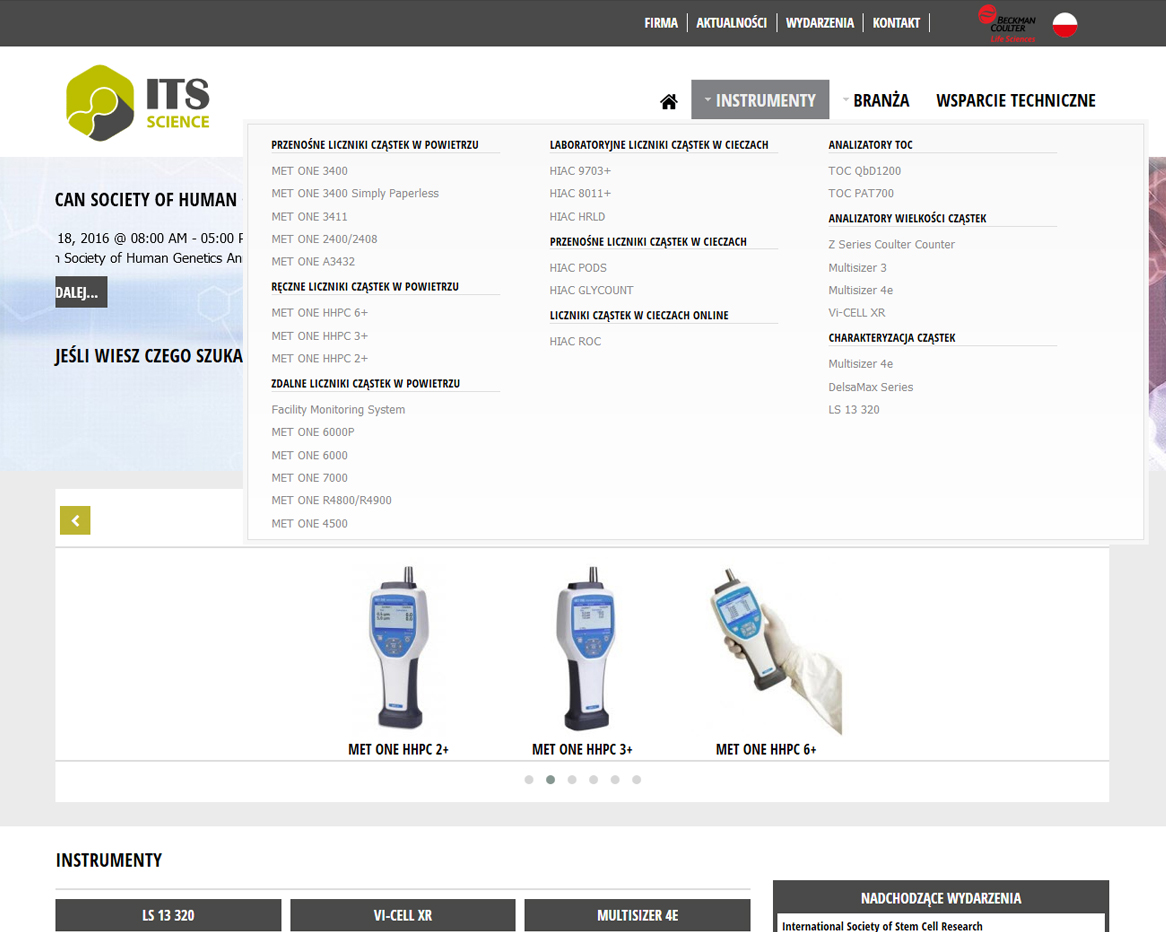
Task: Click the previous slide arrow button
Action: point(75,521)
